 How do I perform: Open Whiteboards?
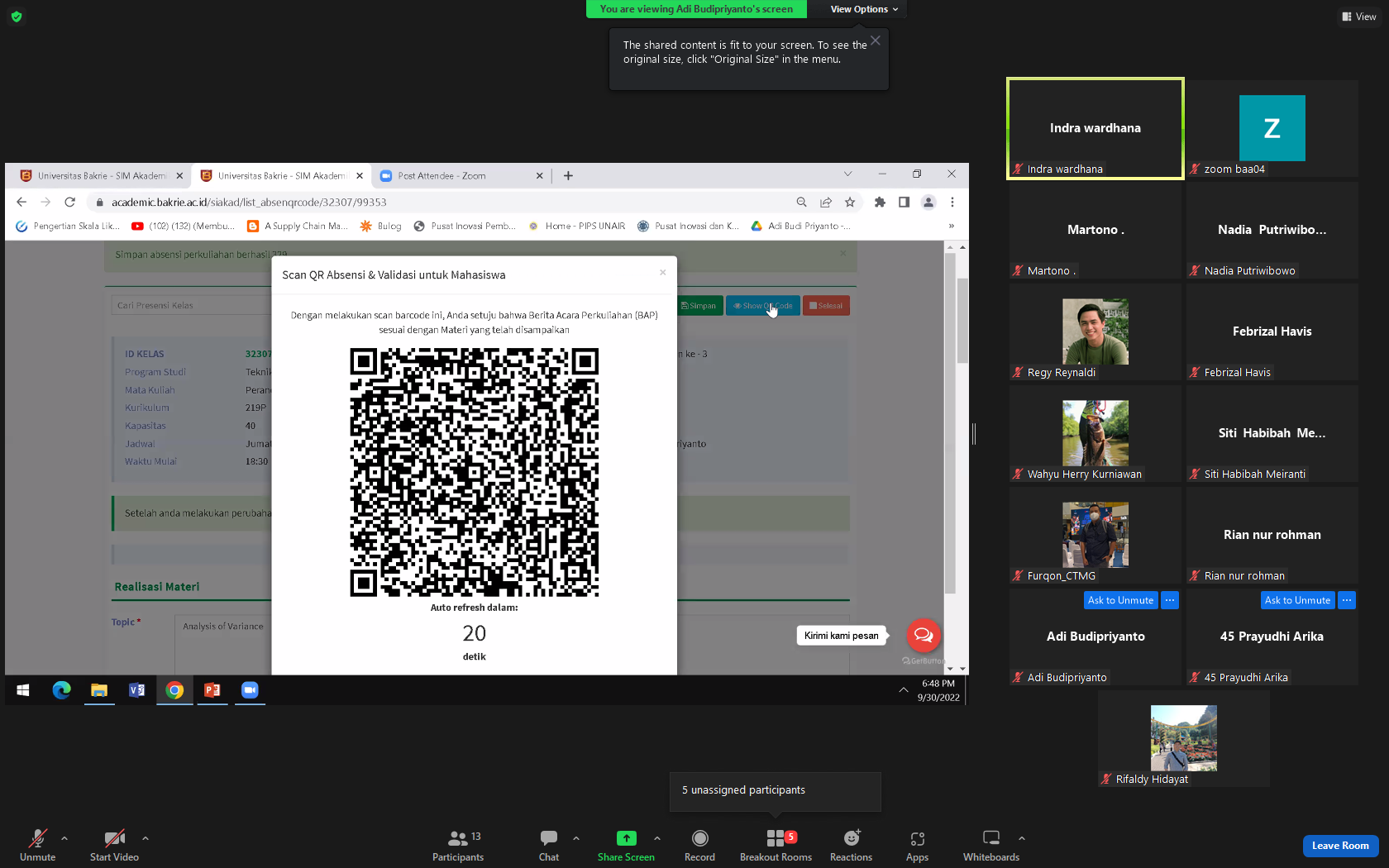pyautogui.click(x=991, y=845)
